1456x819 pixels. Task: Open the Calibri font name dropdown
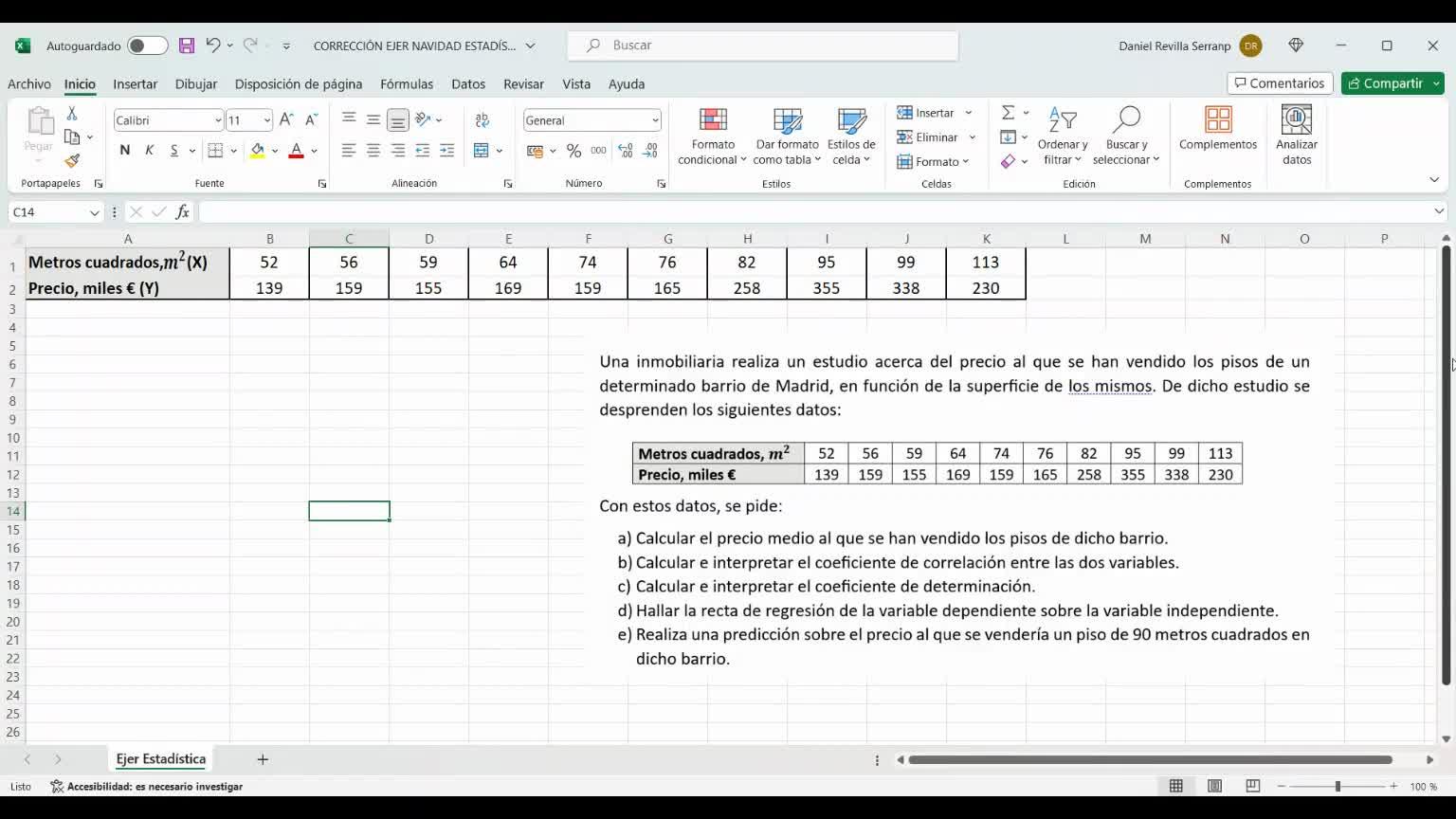[x=218, y=120]
